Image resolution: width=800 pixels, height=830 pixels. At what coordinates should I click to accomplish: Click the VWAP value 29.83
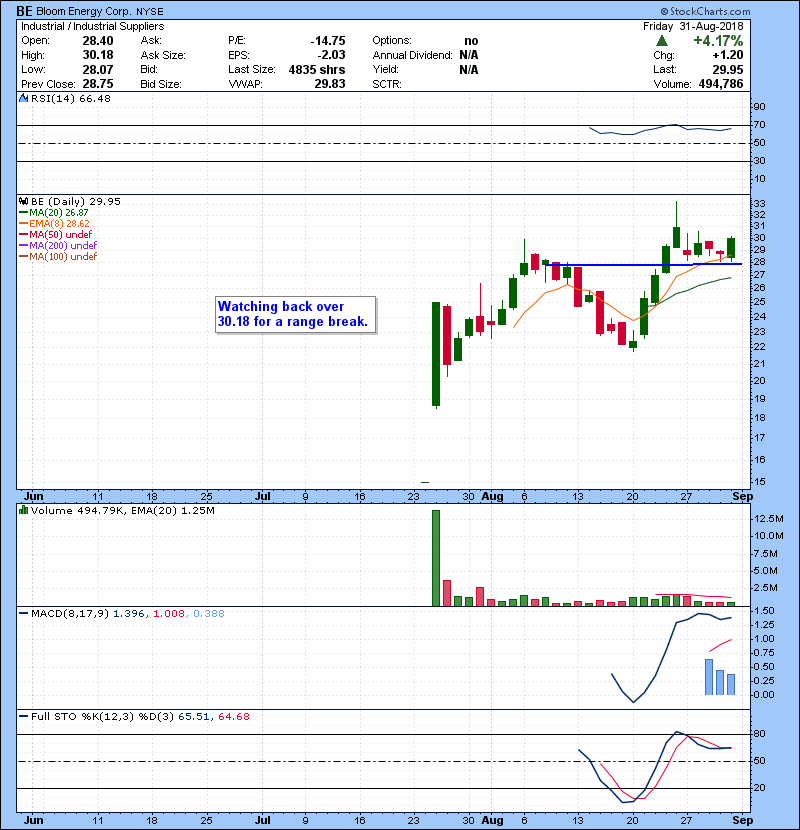tap(330, 84)
